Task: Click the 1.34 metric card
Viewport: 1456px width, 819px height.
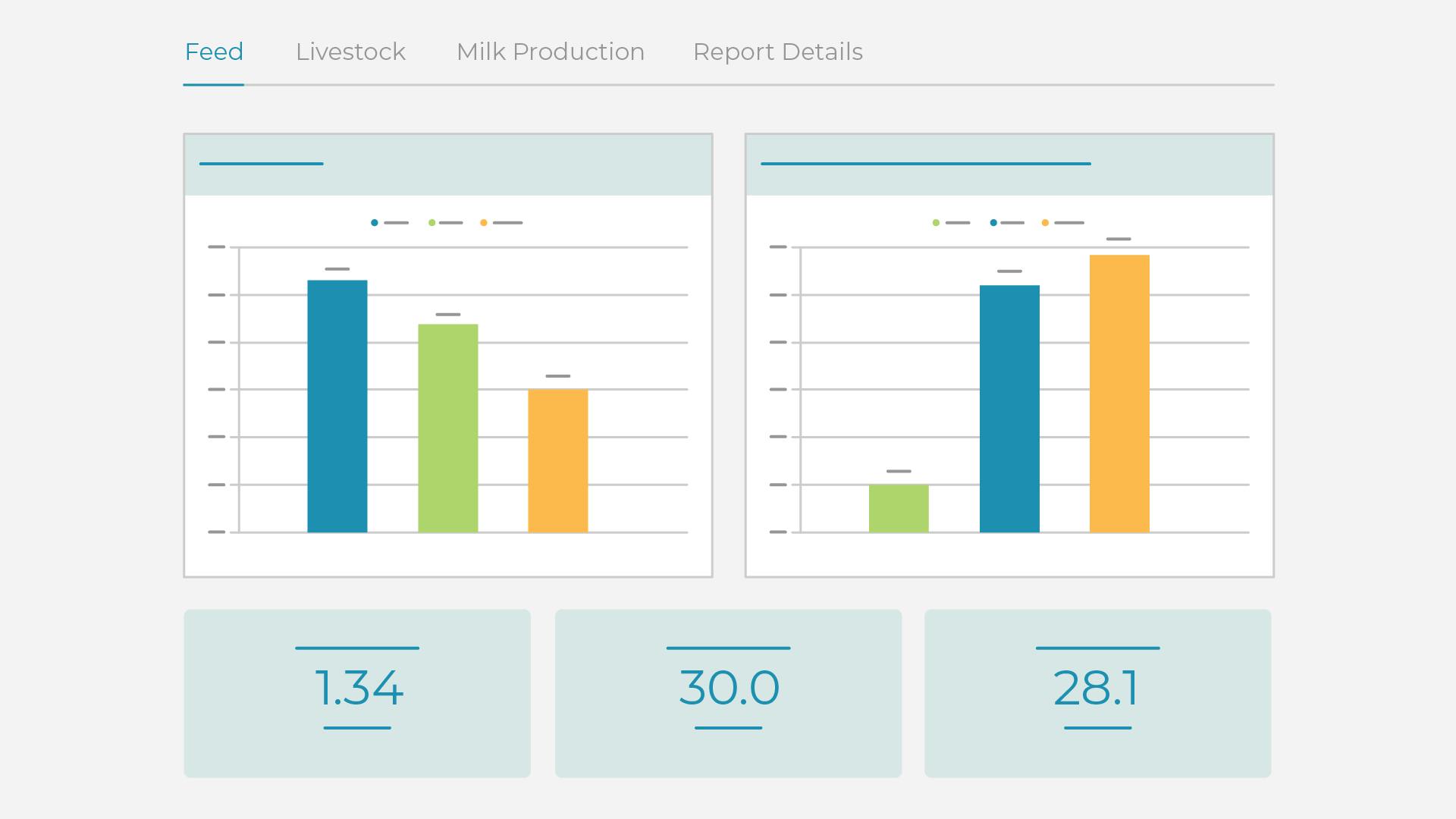Action: coord(357,693)
